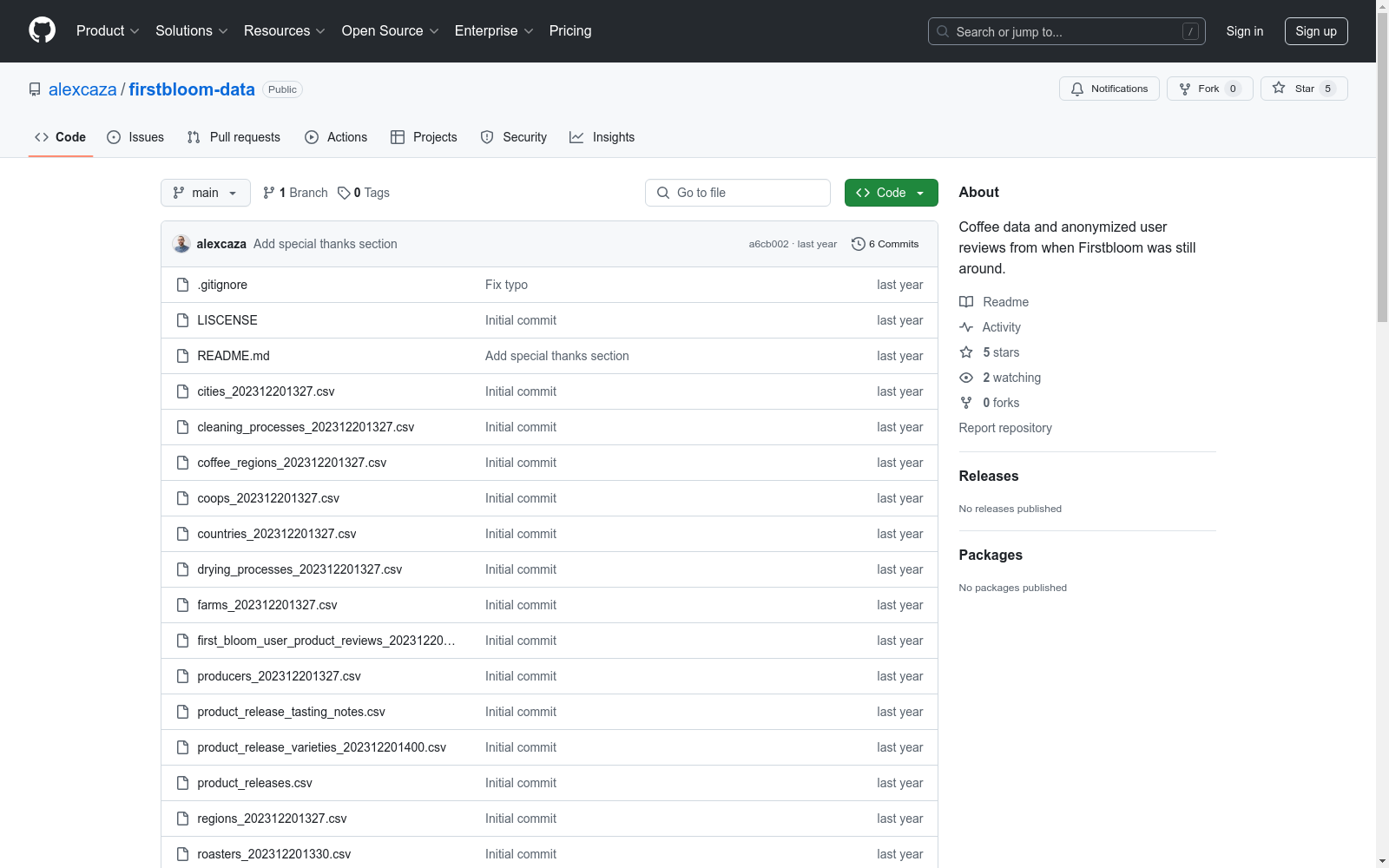Click the repository icon before alexcaza
Screen dimensions: 1389x868
[x=35, y=89]
